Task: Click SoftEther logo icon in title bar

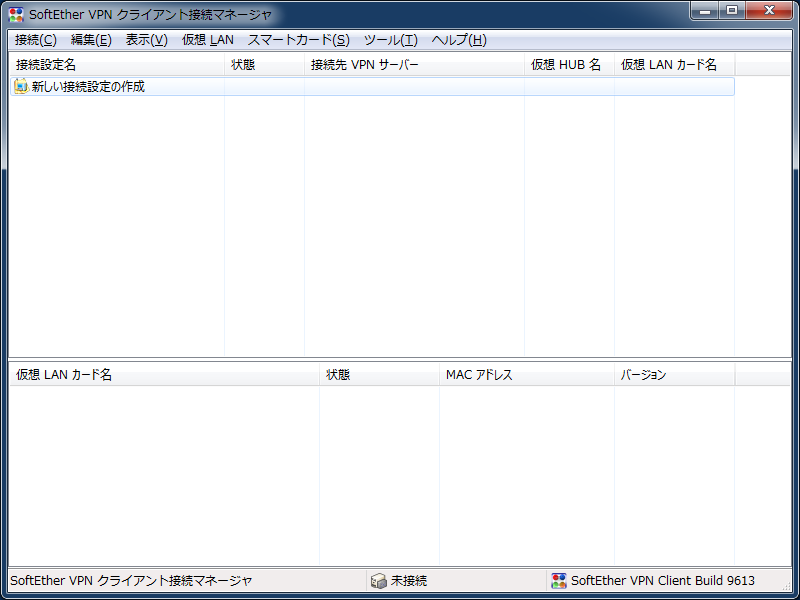Action: (16, 14)
